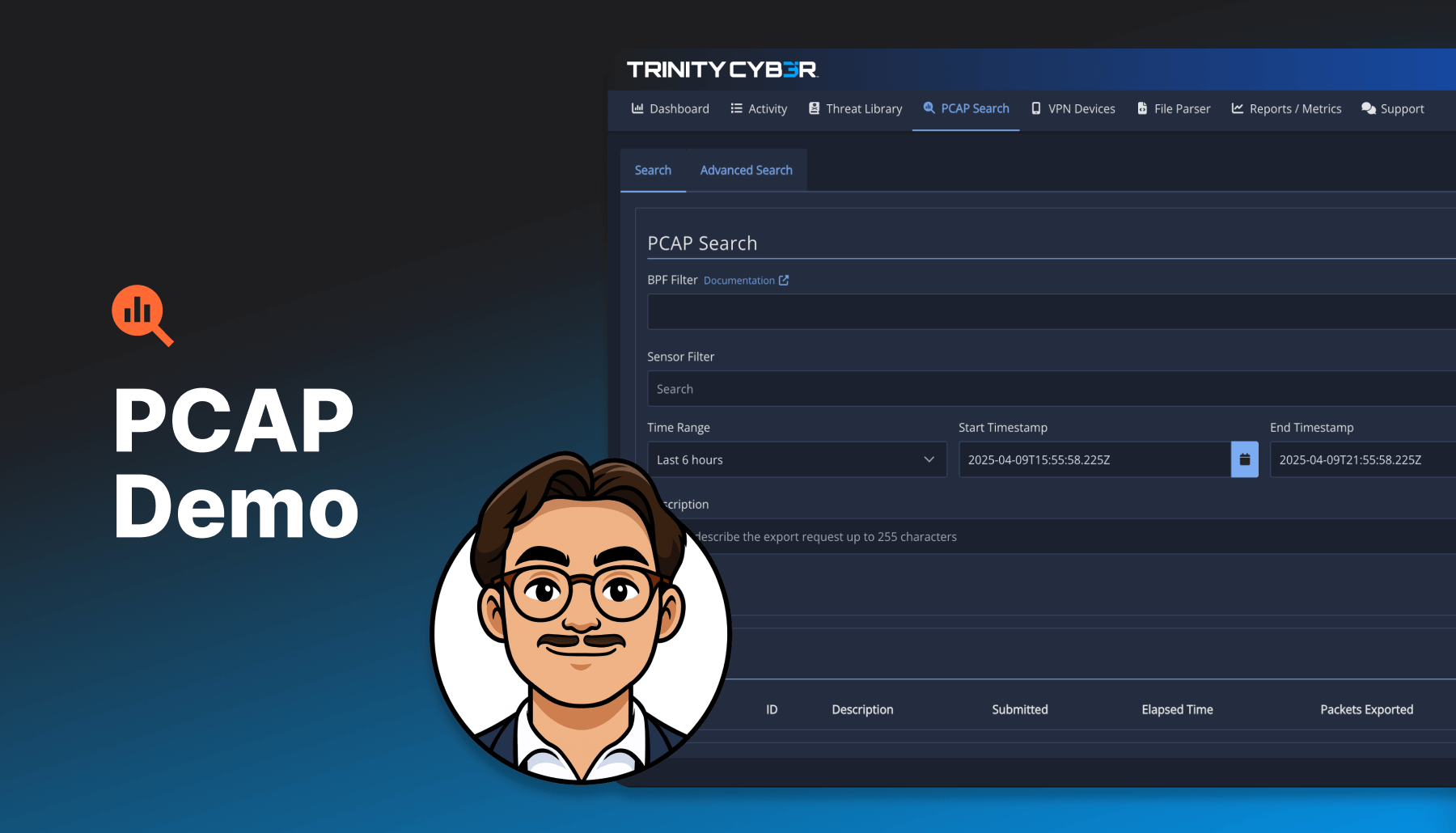Expand the Time Range dropdown
This screenshot has height=833, width=1456.
click(796, 459)
